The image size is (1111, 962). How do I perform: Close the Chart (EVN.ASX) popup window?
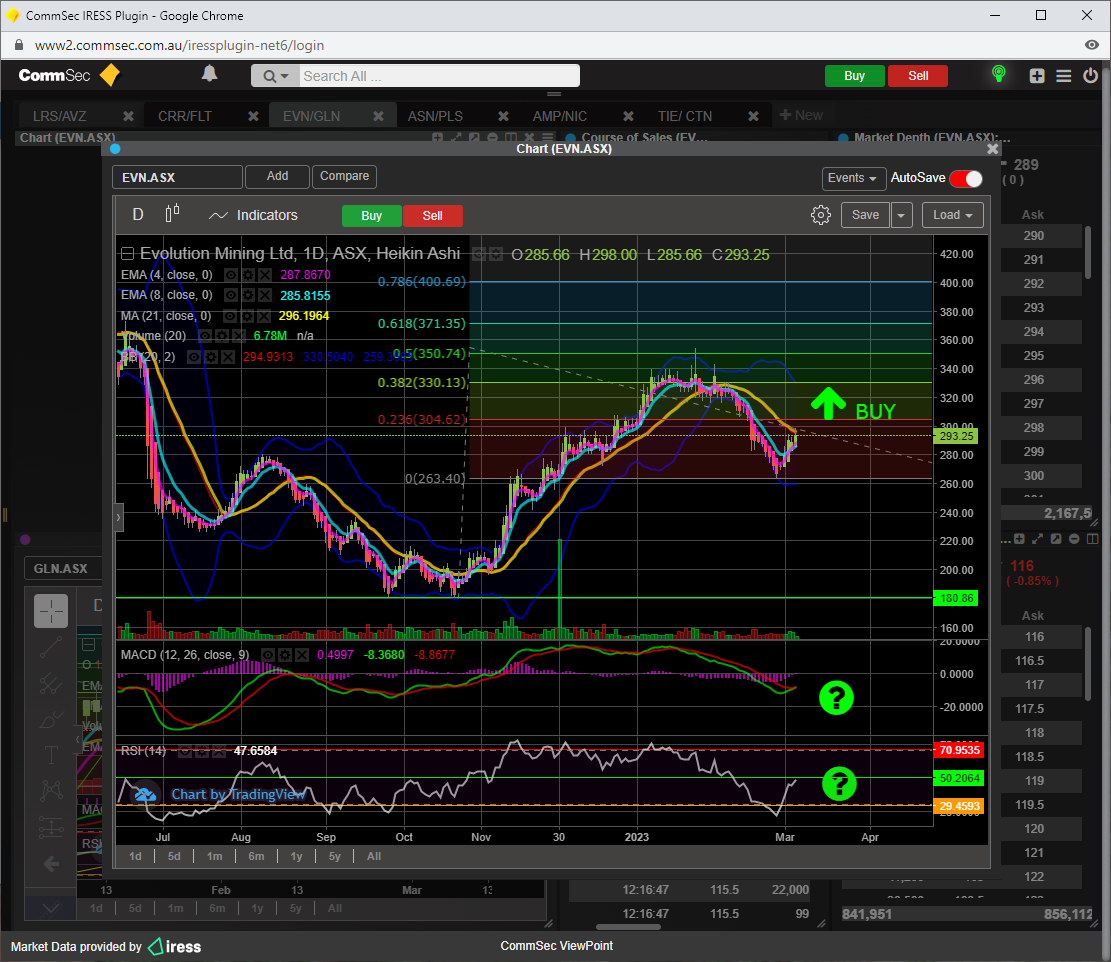[993, 149]
